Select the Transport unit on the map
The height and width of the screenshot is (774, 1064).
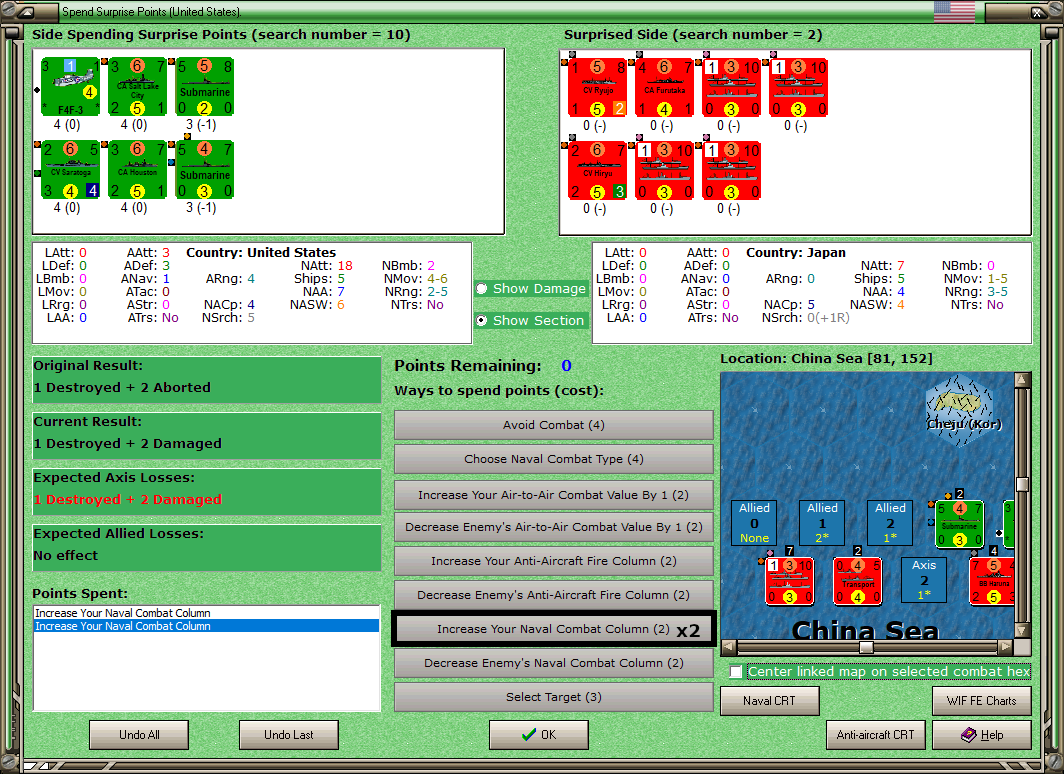[x=858, y=581]
